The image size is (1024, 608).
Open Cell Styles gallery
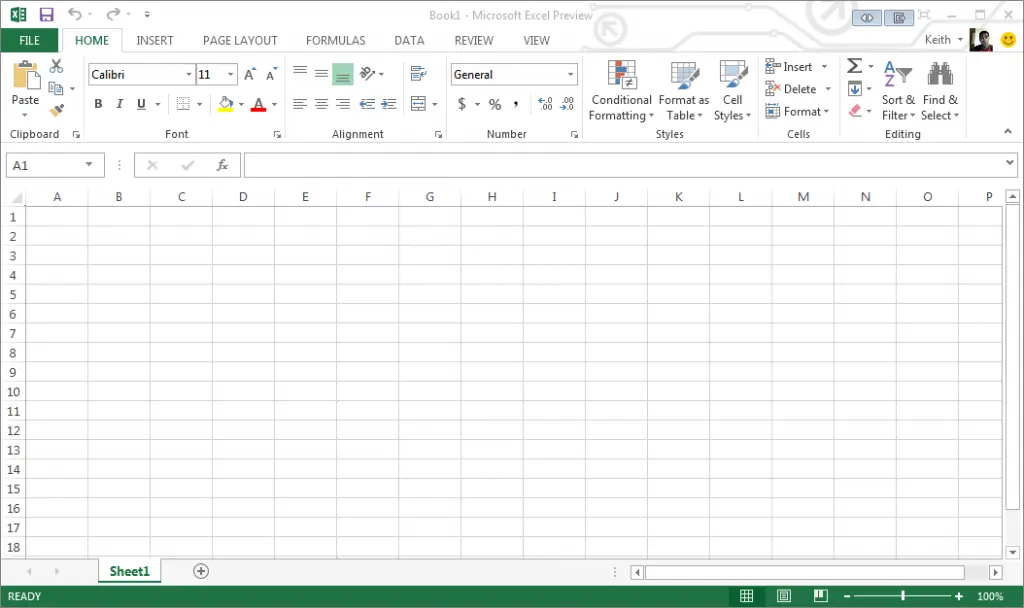[732, 90]
